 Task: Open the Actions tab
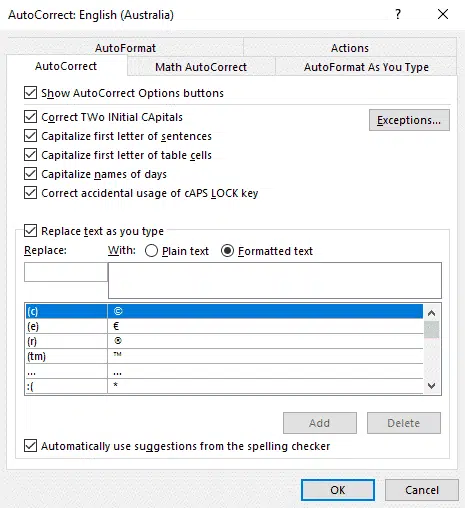pyautogui.click(x=350, y=48)
